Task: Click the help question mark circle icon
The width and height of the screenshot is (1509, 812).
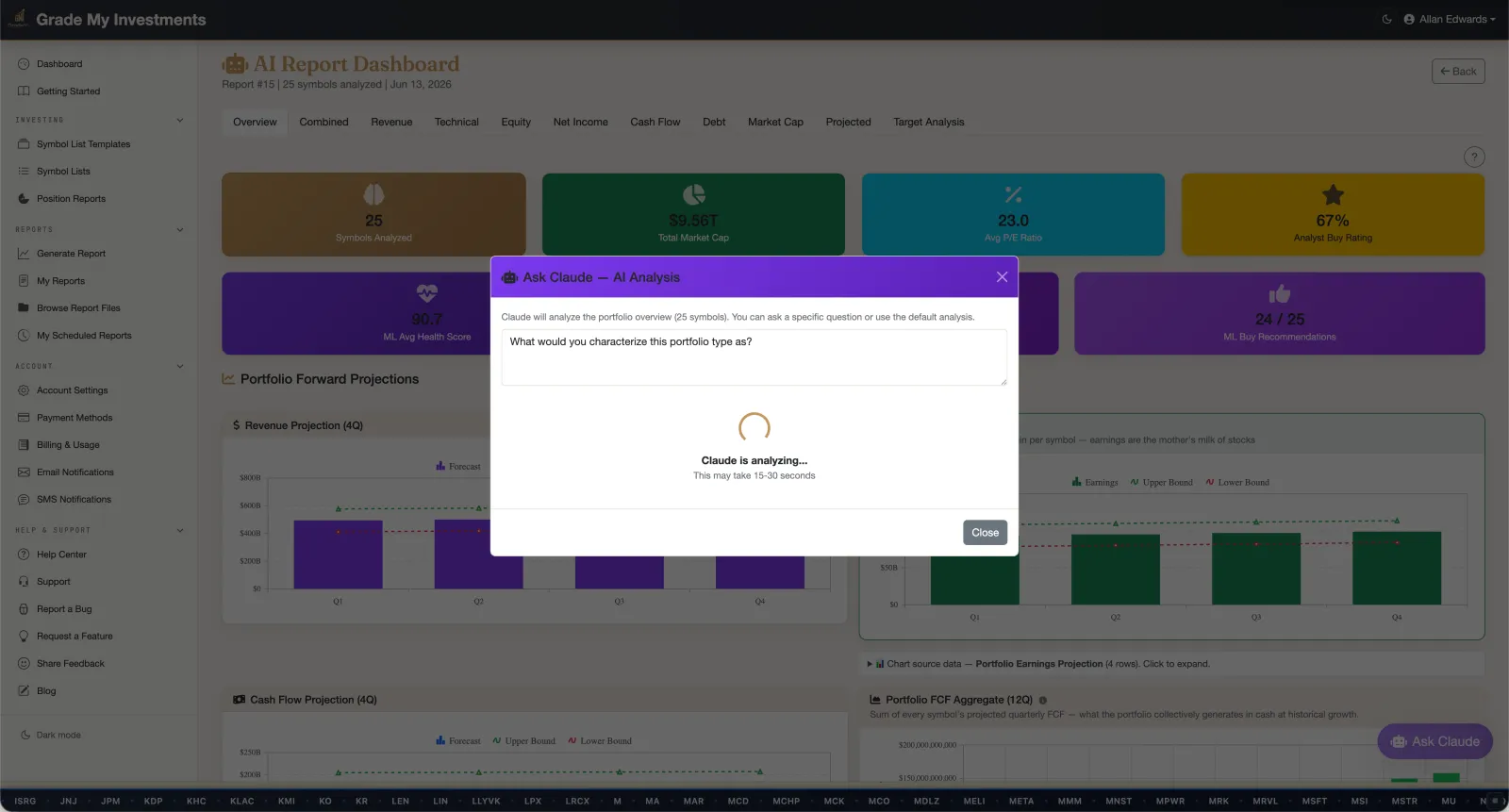Action: (1474, 157)
